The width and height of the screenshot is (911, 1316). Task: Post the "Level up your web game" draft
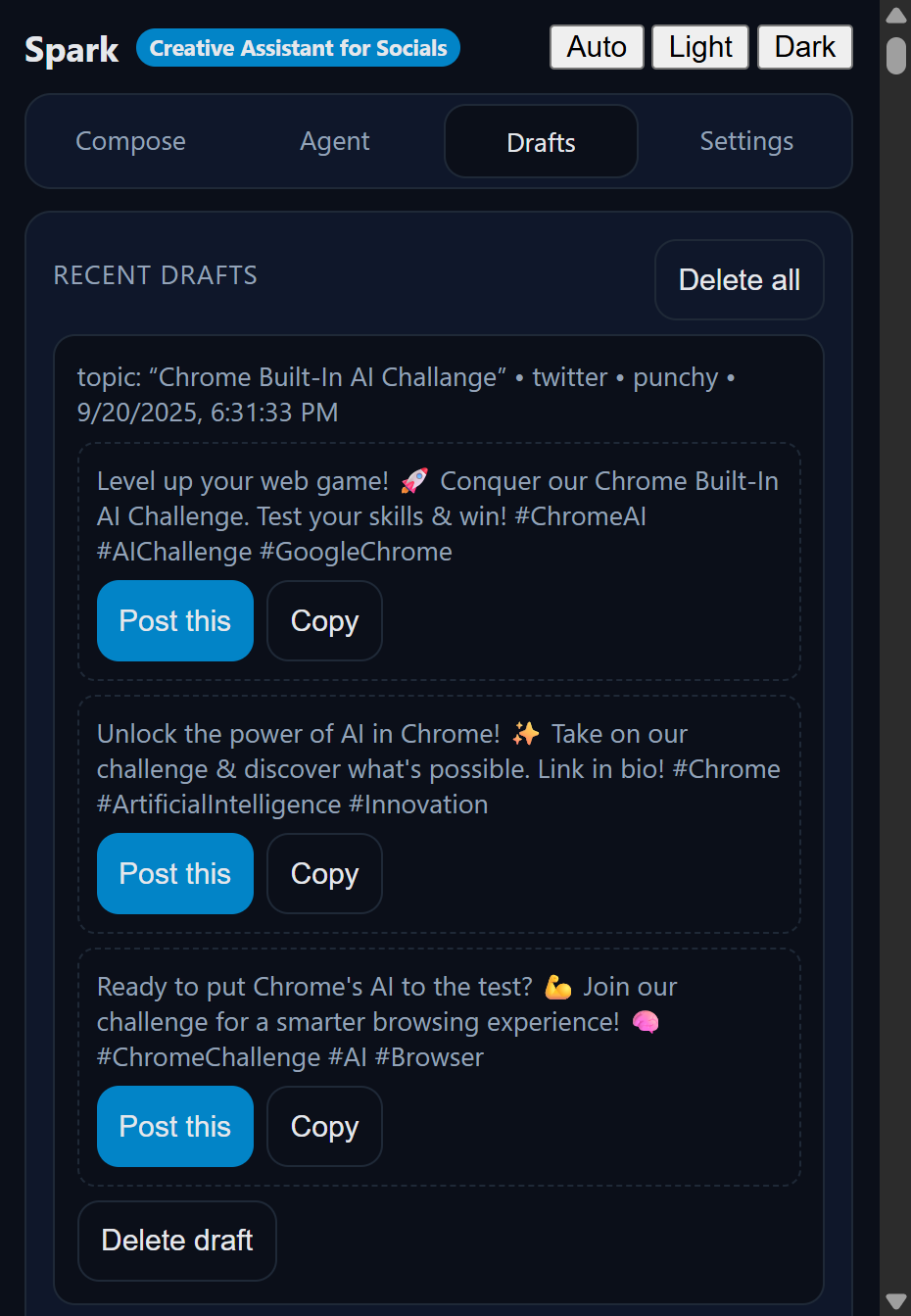point(175,620)
